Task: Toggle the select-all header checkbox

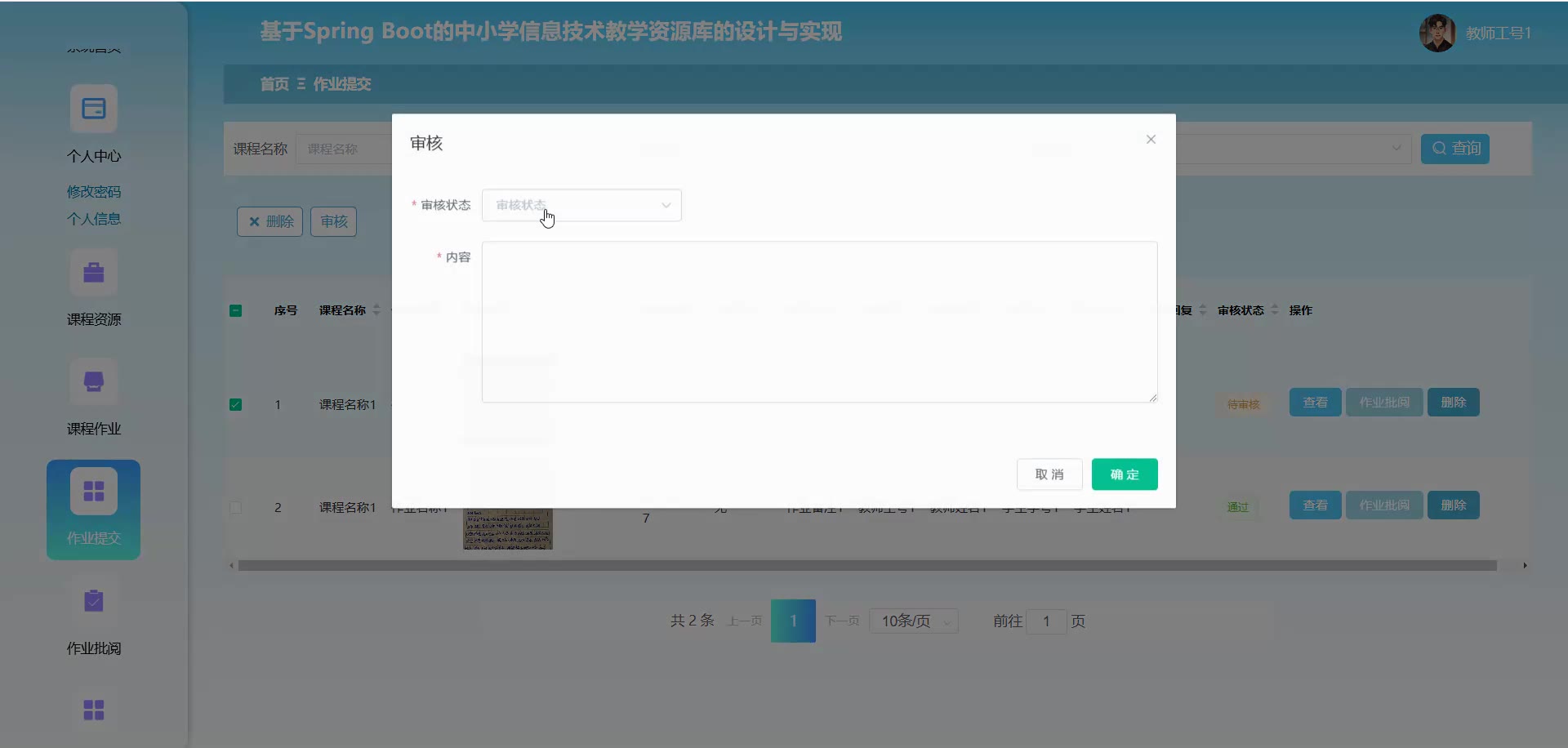Action: tap(235, 310)
